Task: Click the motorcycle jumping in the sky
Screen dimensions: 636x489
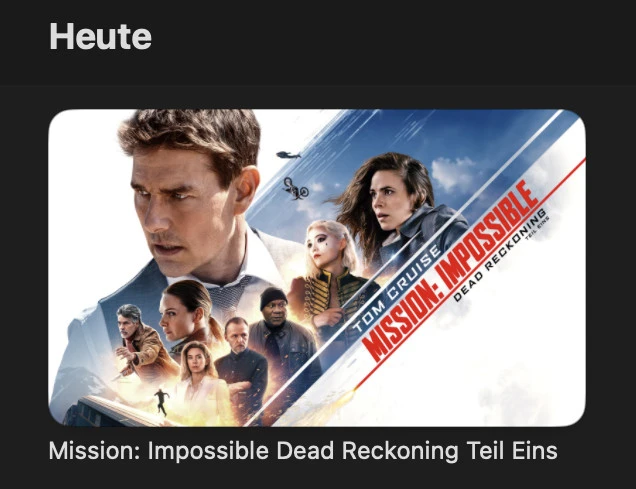Action: [x=296, y=189]
